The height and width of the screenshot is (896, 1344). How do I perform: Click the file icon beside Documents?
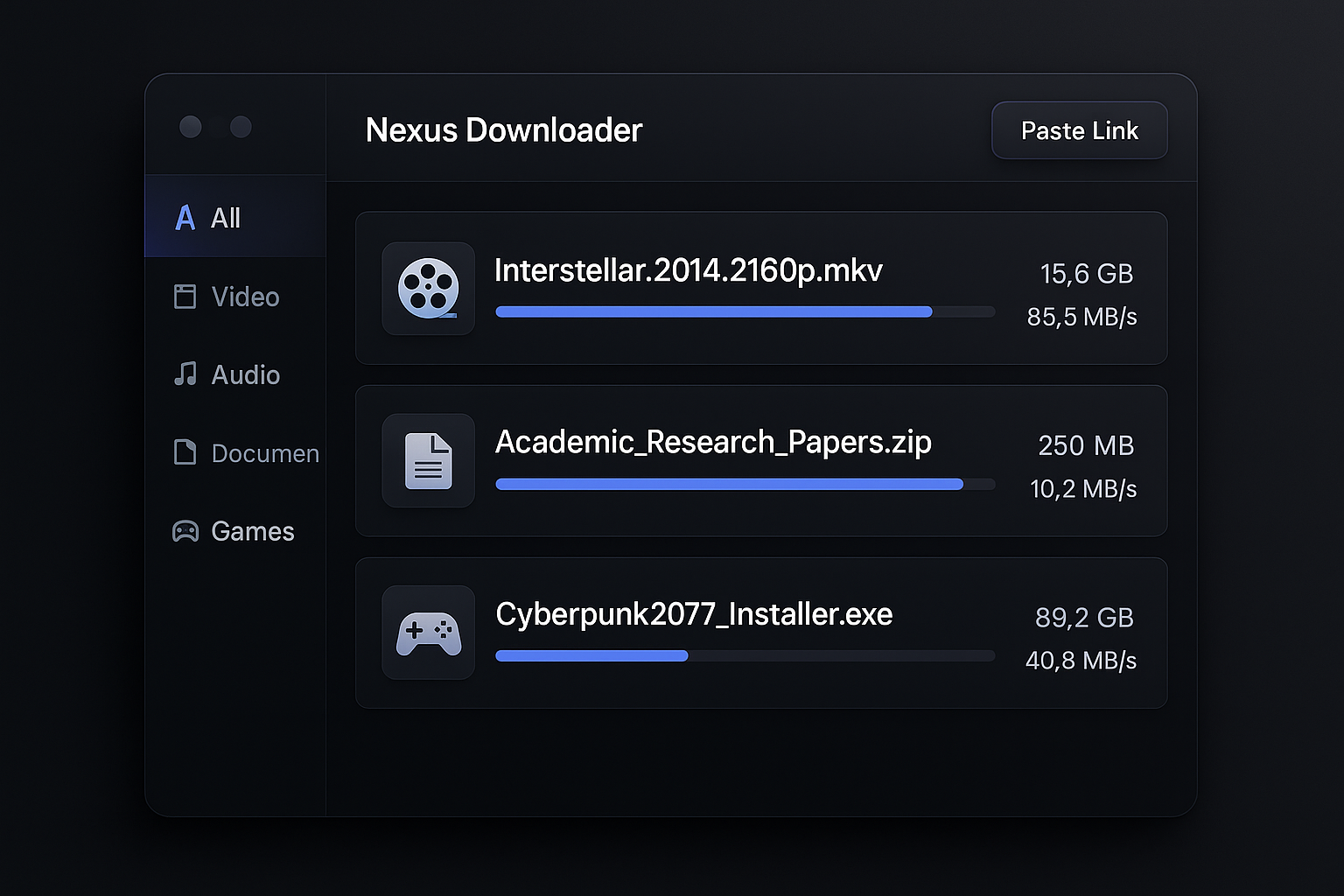point(185,452)
